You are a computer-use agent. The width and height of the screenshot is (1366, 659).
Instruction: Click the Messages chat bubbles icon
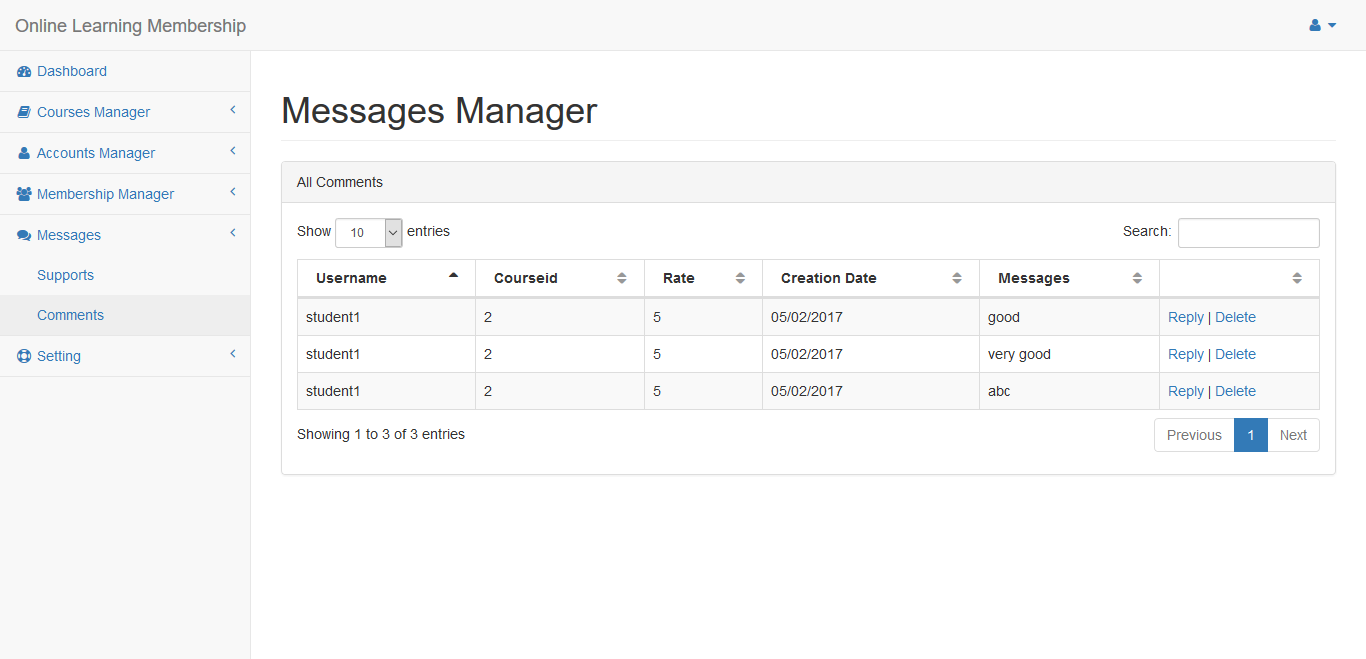point(24,235)
